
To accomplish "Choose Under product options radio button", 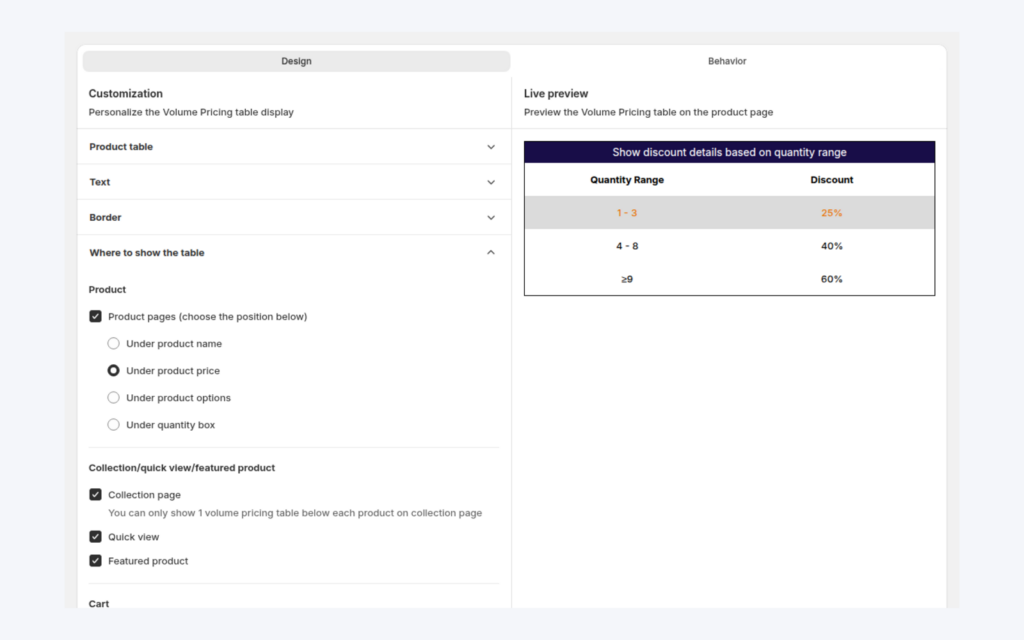I will [x=114, y=398].
